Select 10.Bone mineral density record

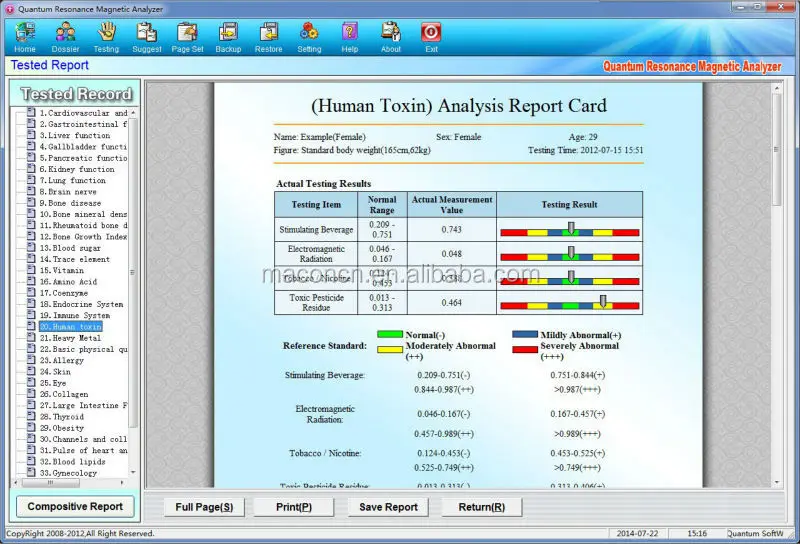(84, 214)
